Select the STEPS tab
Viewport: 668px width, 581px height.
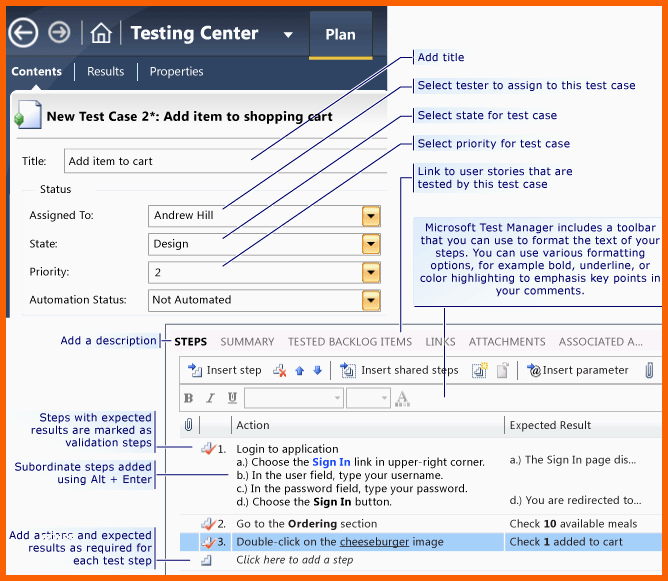click(x=190, y=342)
